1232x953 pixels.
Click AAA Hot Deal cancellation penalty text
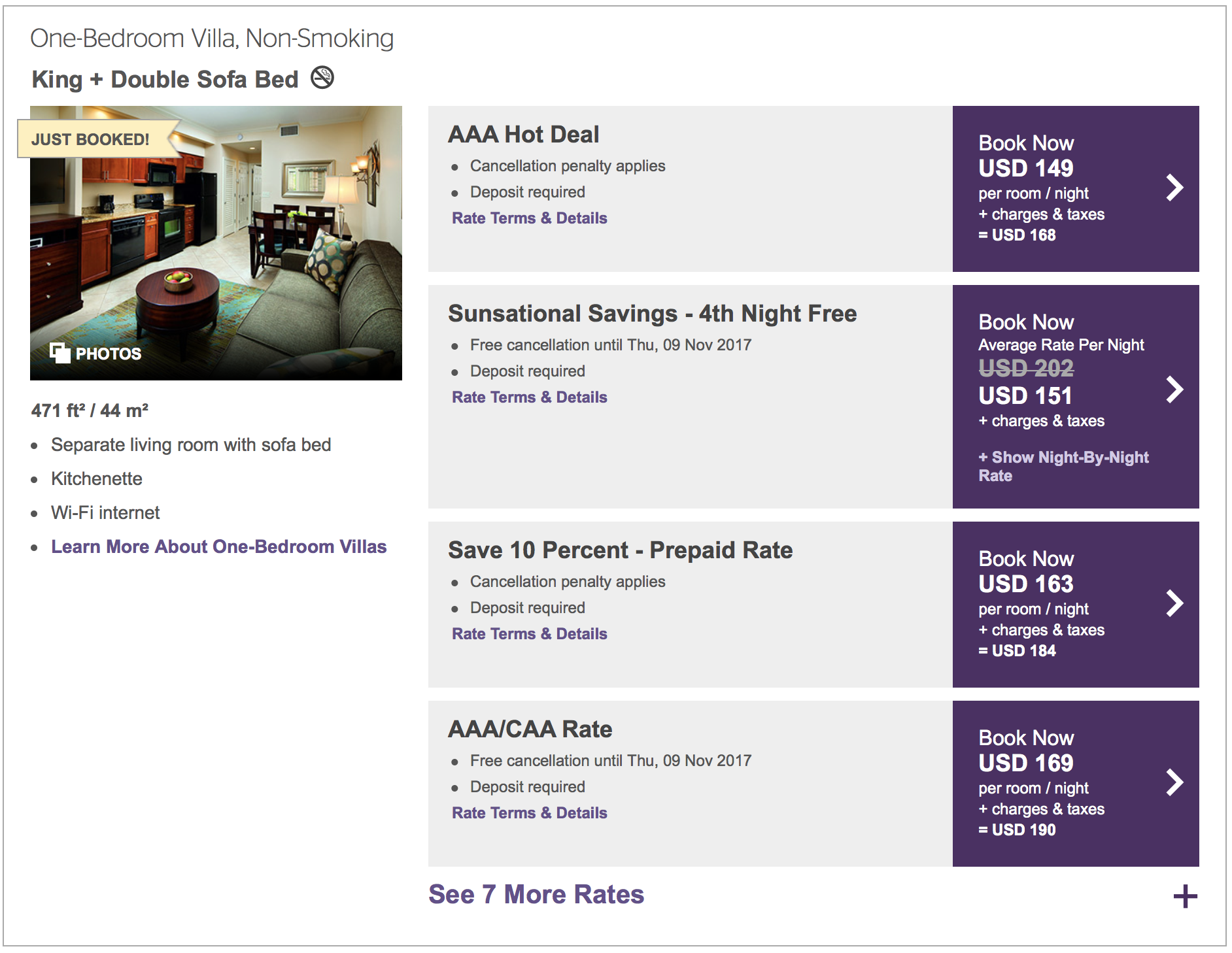click(568, 166)
